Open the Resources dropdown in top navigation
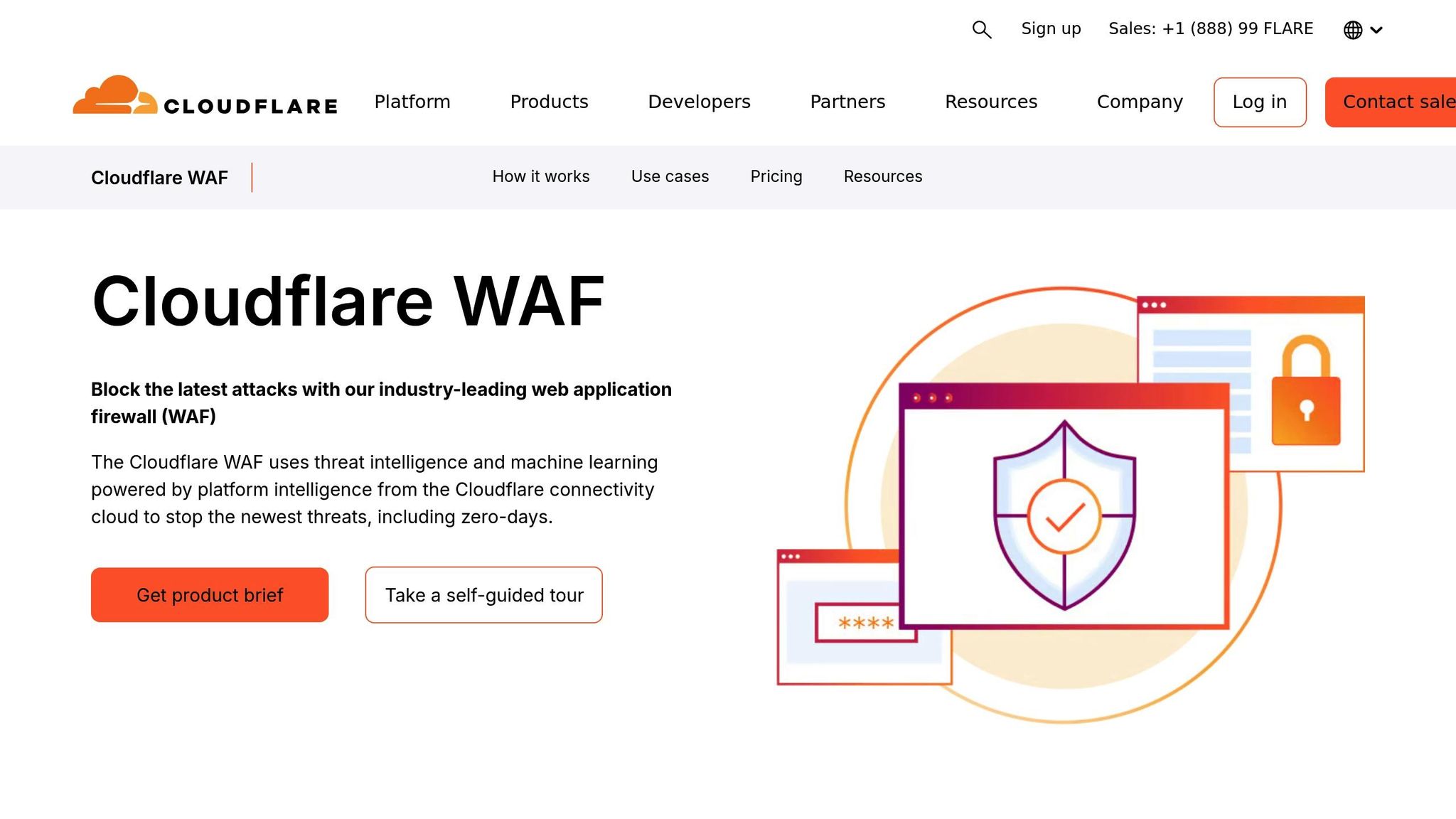 pos(991,102)
